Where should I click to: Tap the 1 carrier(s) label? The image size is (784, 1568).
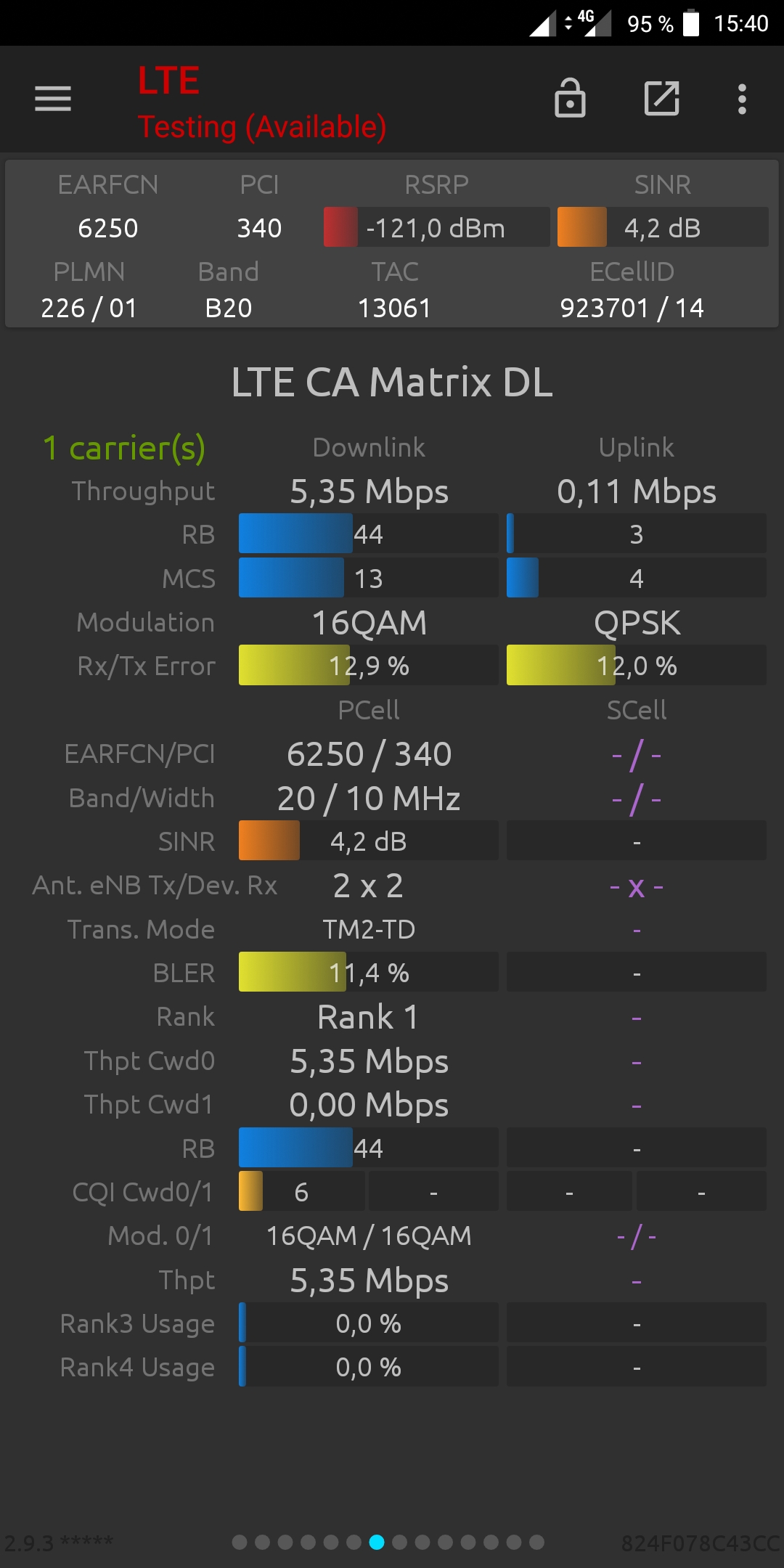pyautogui.click(x=124, y=449)
